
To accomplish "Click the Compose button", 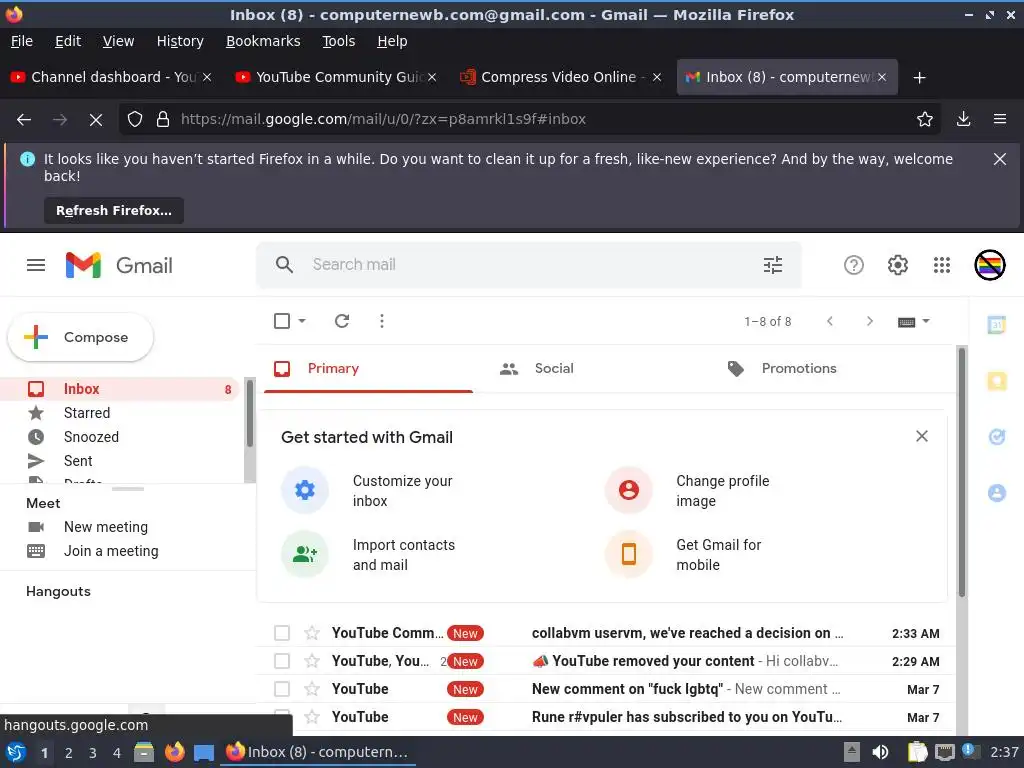I will pos(80,337).
